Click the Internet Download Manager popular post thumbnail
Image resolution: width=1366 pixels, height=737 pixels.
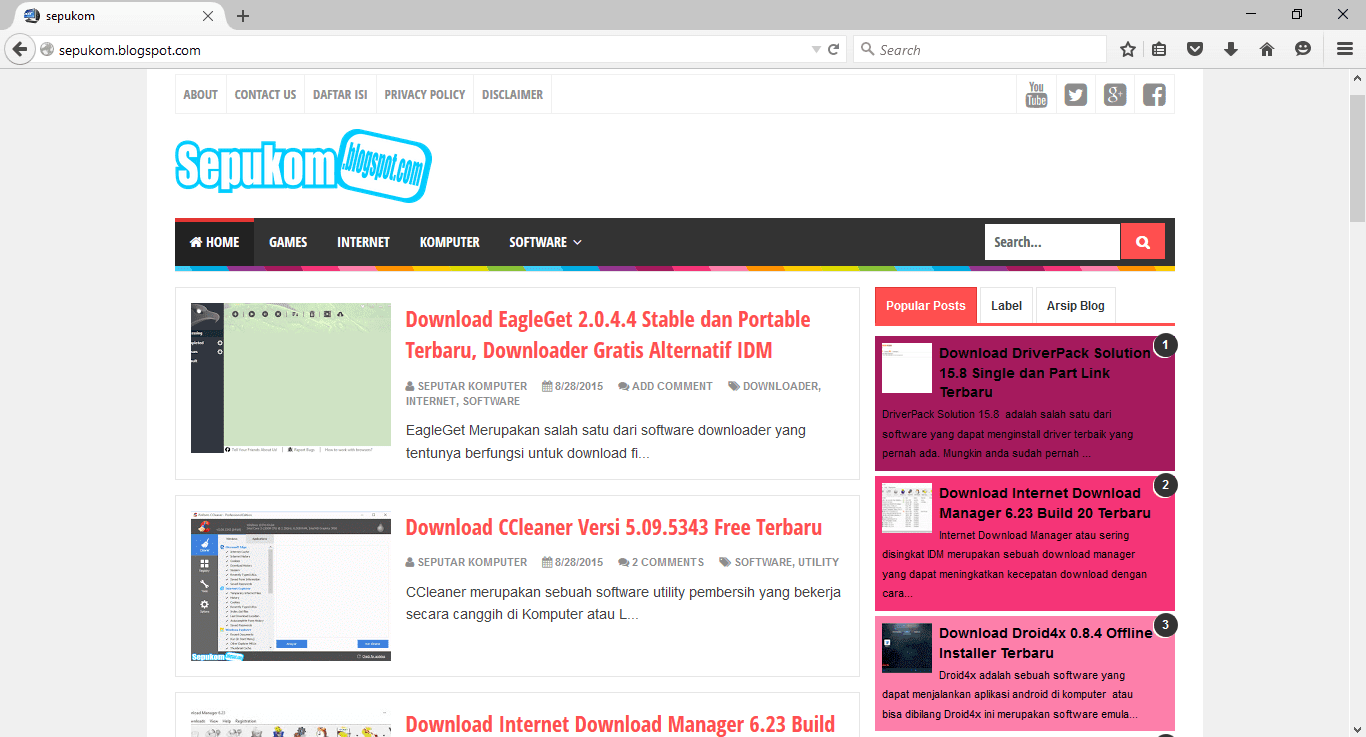pyautogui.click(x=907, y=508)
